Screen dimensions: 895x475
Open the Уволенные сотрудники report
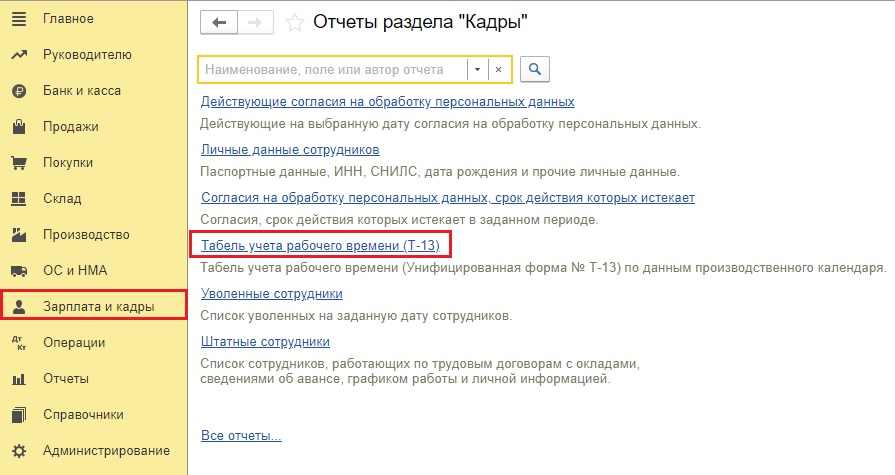[x=272, y=293]
